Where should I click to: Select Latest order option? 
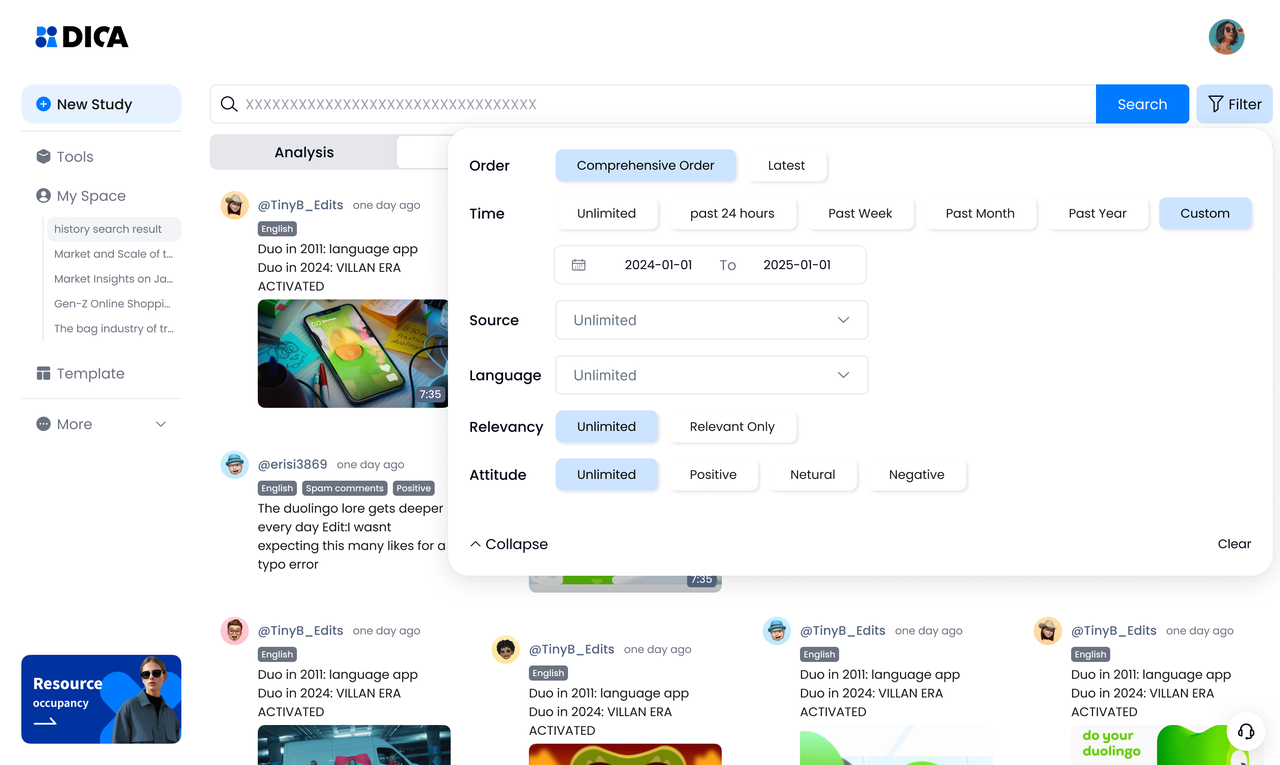click(786, 165)
